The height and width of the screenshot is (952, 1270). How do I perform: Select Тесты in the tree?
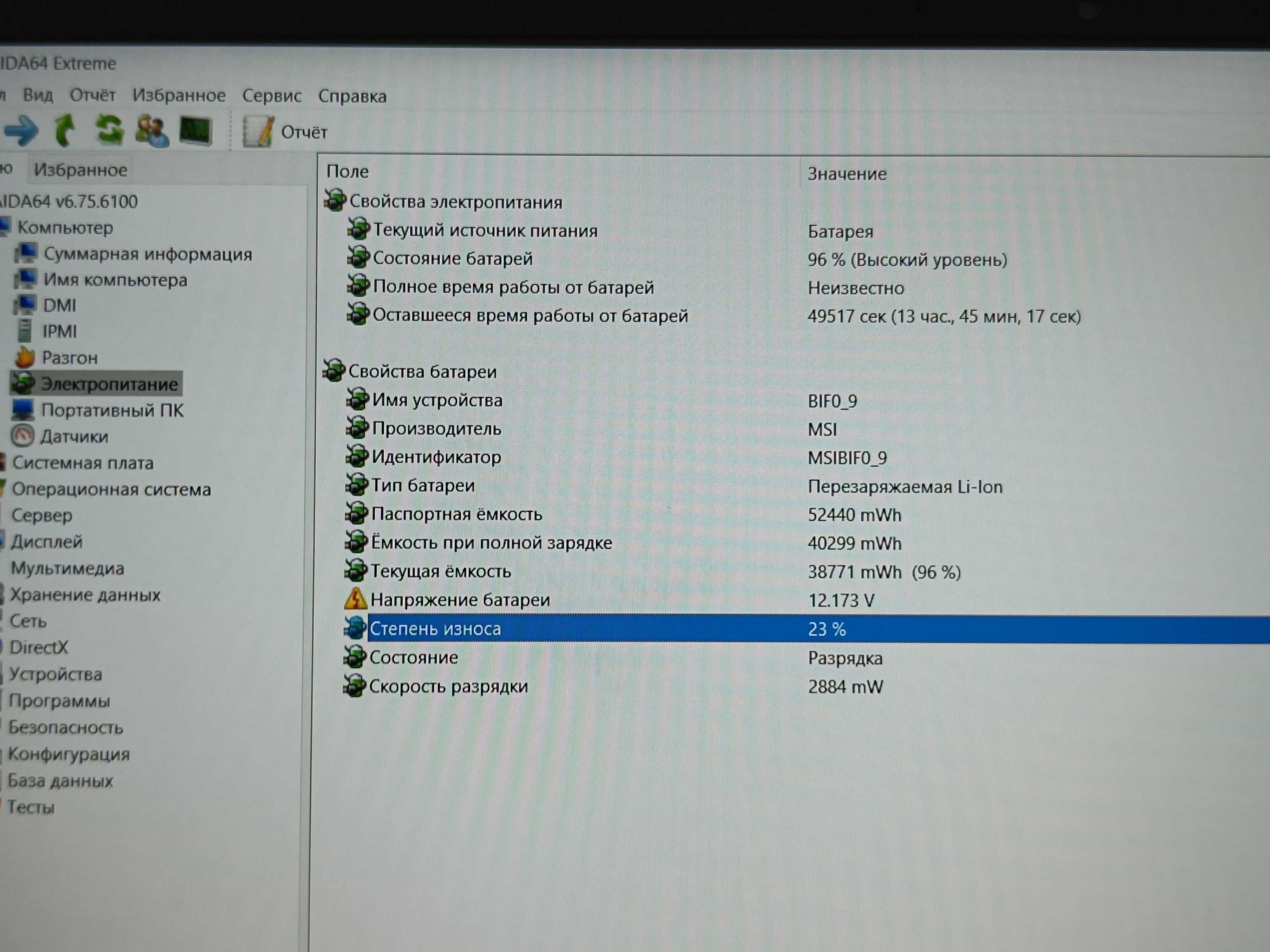pos(31,807)
